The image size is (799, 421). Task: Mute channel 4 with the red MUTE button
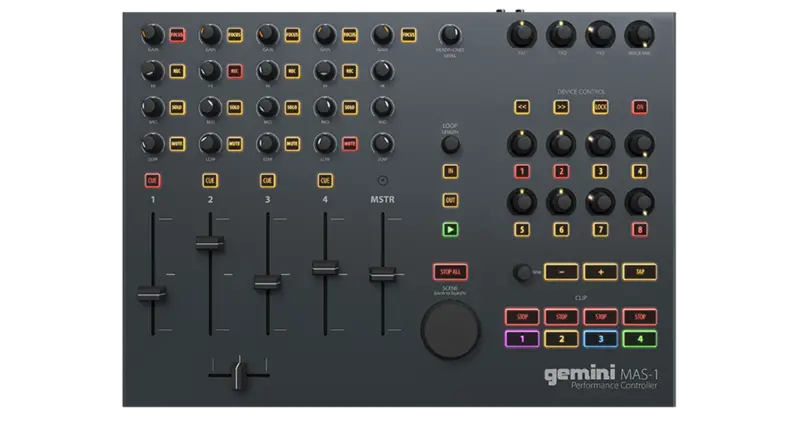pos(350,144)
